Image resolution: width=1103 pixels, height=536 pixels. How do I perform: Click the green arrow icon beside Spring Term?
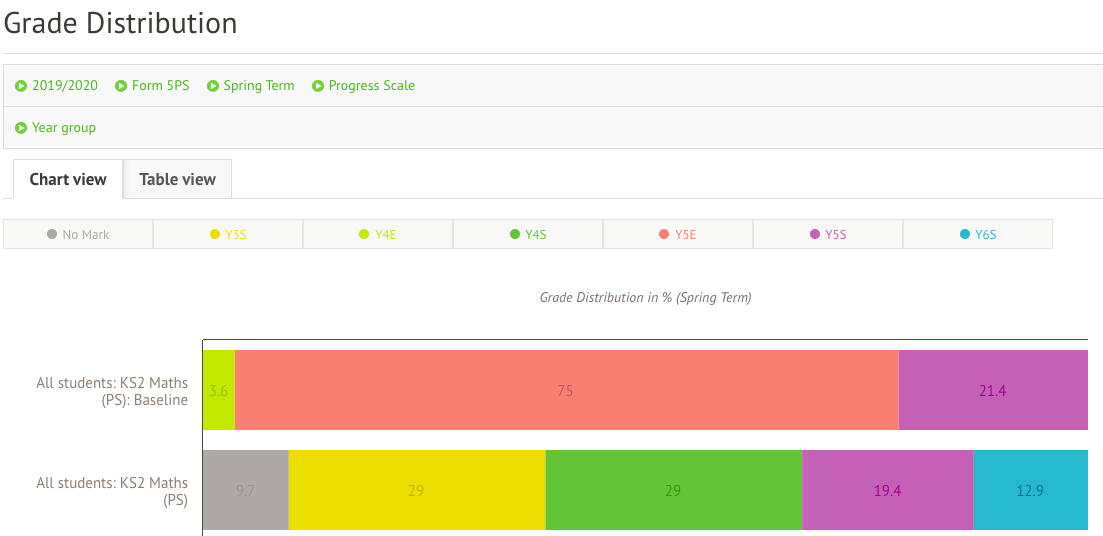click(213, 86)
